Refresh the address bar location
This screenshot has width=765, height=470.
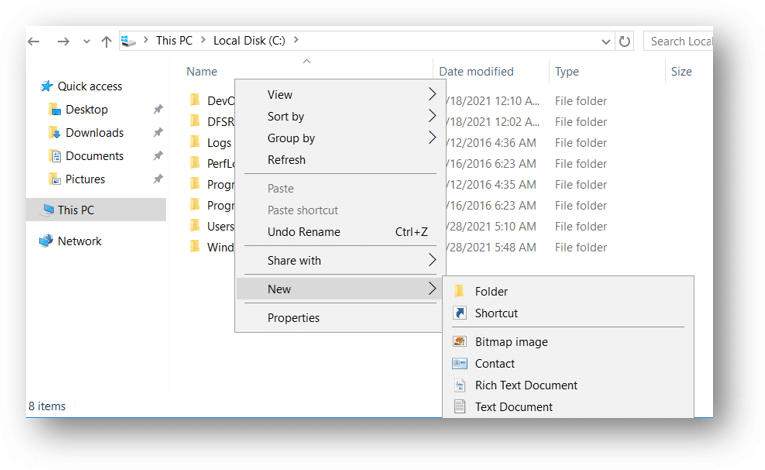tap(624, 41)
